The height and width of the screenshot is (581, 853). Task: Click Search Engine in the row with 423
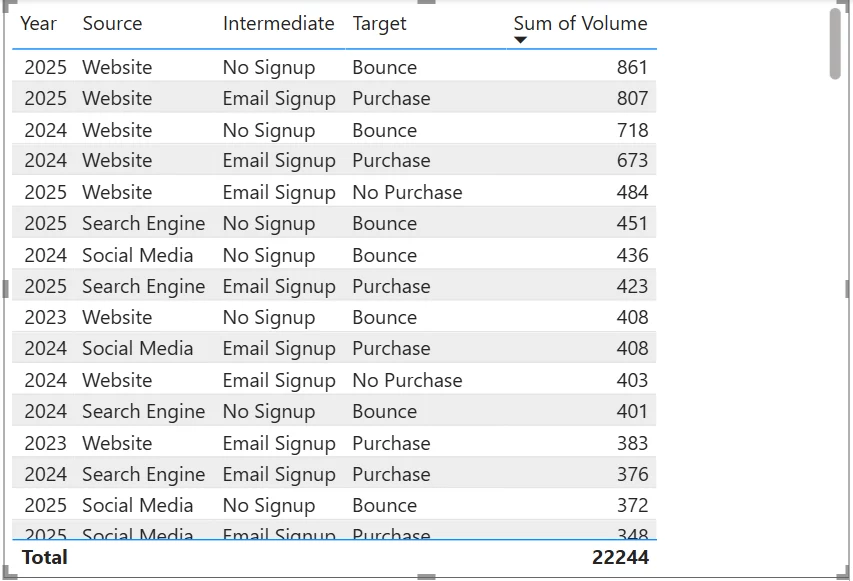(x=144, y=287)
